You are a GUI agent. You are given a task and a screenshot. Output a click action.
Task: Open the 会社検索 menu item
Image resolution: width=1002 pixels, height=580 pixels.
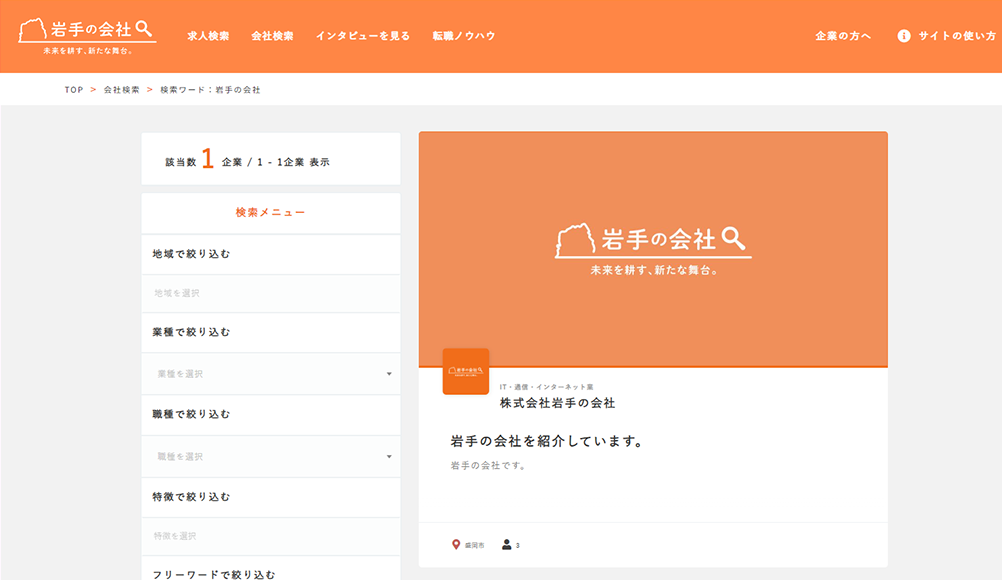click(272, 36)
